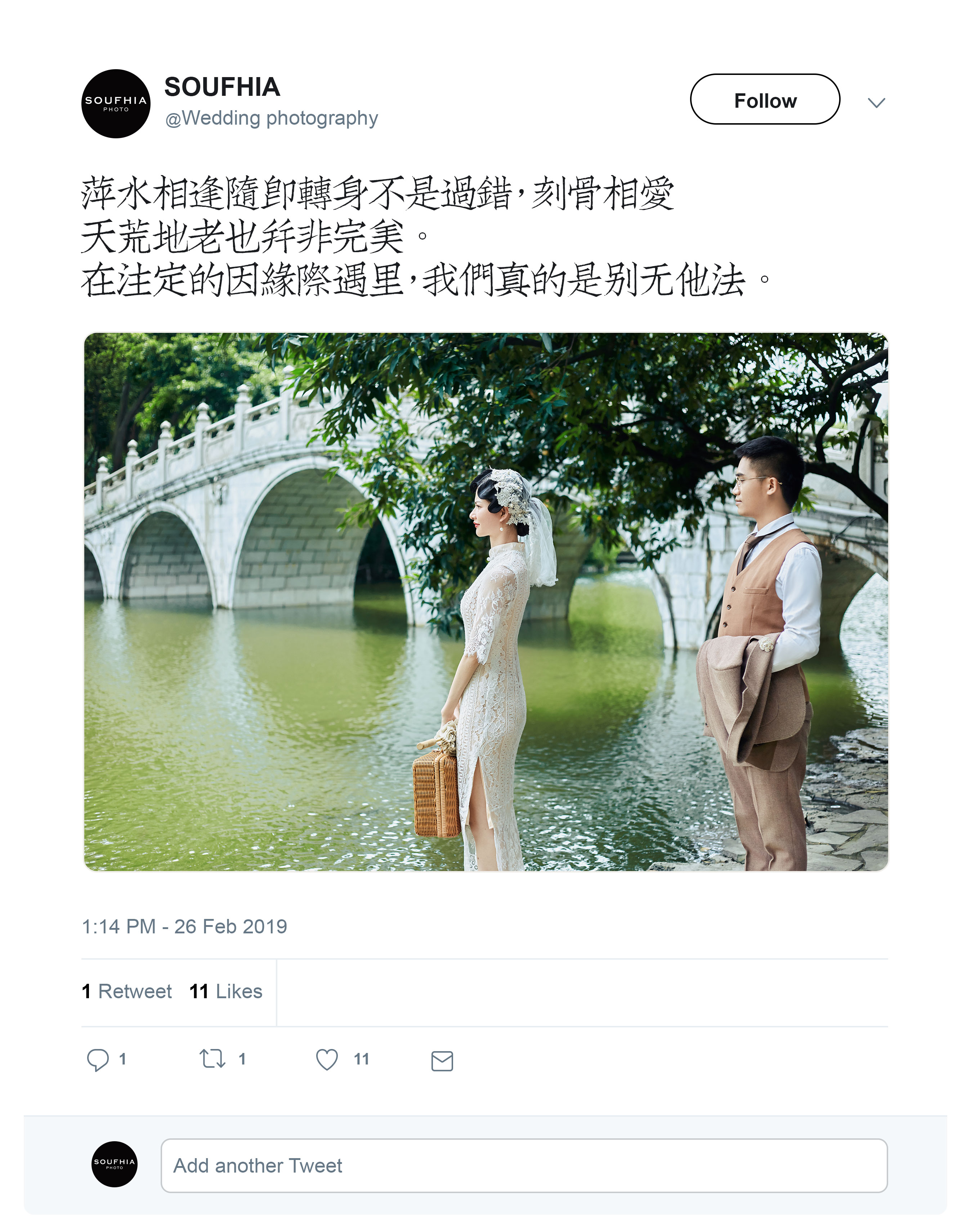The image size is (971, 1232).
Task: Focus the Add another Tweet field
Action: (x=524, y=1165)
